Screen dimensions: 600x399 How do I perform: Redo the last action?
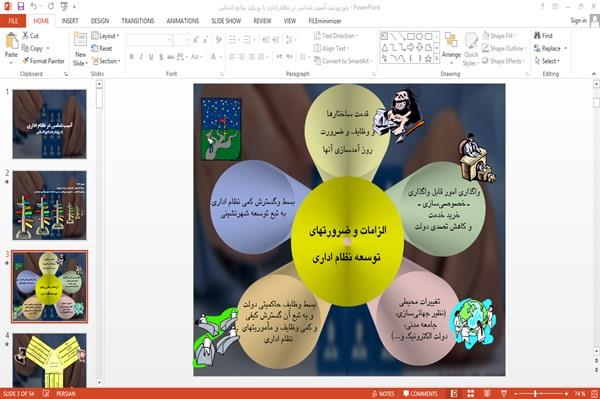pos(51,6)
